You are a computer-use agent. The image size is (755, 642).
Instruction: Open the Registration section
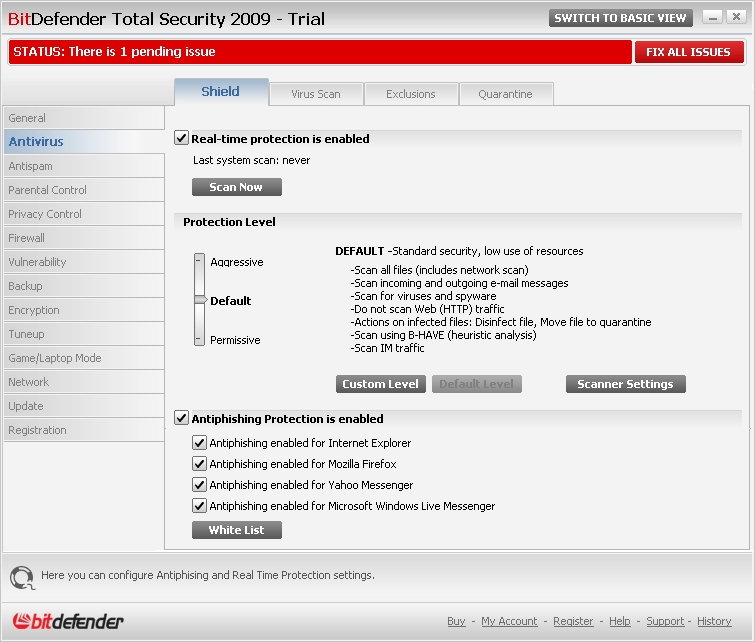[84, 430]
